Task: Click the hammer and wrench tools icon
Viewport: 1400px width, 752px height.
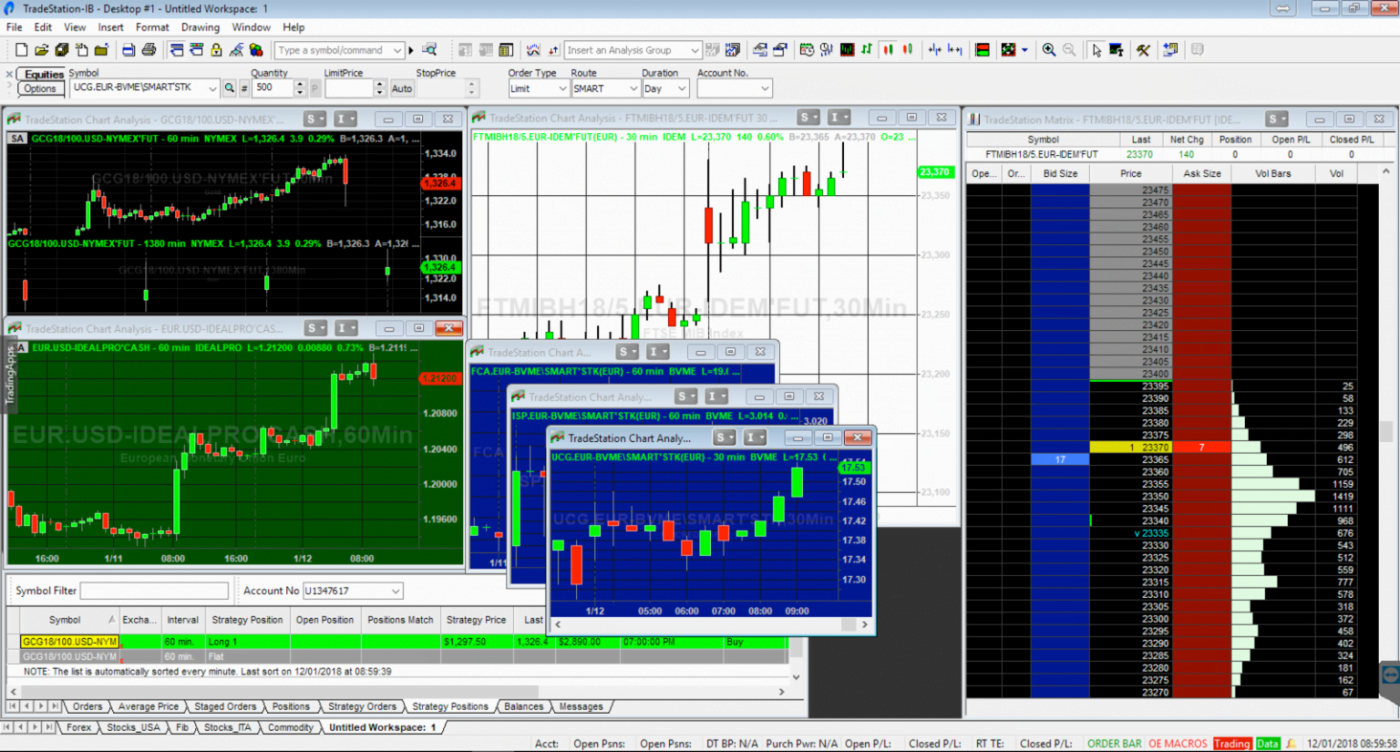Action: coord(1143,50)
